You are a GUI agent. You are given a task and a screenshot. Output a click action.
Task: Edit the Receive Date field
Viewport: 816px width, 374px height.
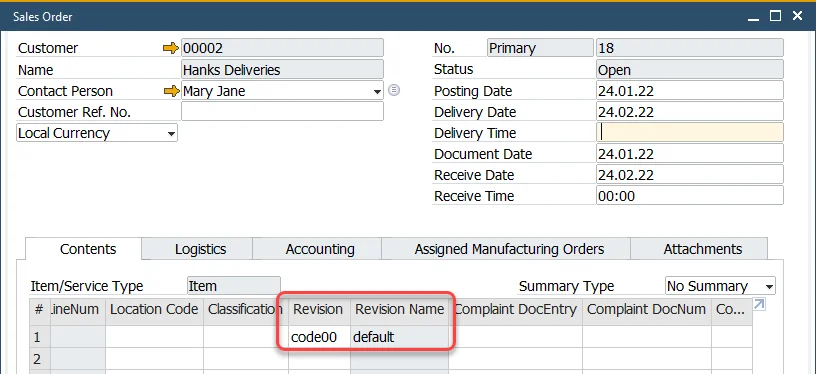pos(690,174)
